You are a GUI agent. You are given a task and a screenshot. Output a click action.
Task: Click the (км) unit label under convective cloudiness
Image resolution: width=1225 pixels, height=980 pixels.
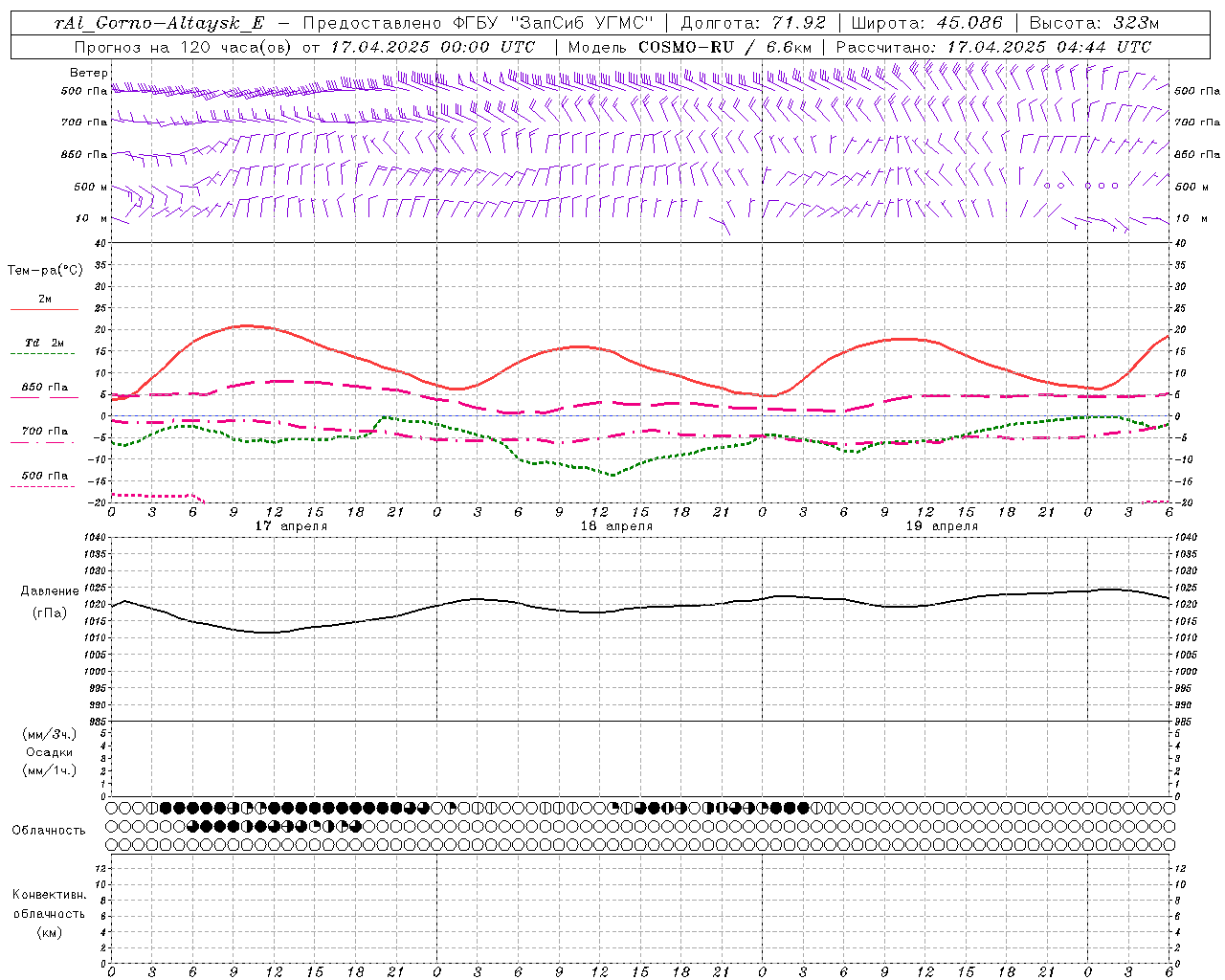pyautogui.click(x=49, y=932)
